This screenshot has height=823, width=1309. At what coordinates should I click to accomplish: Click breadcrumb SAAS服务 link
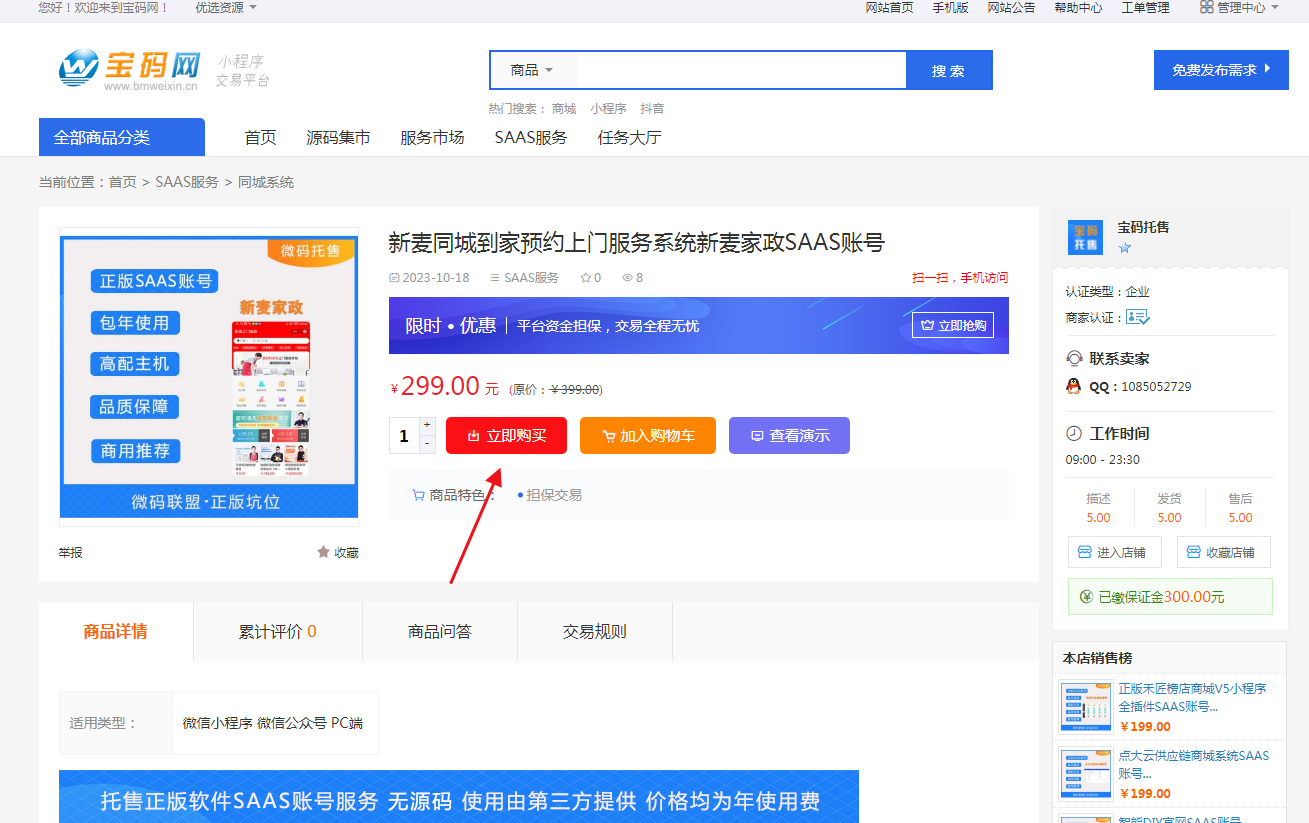point(187,182)
